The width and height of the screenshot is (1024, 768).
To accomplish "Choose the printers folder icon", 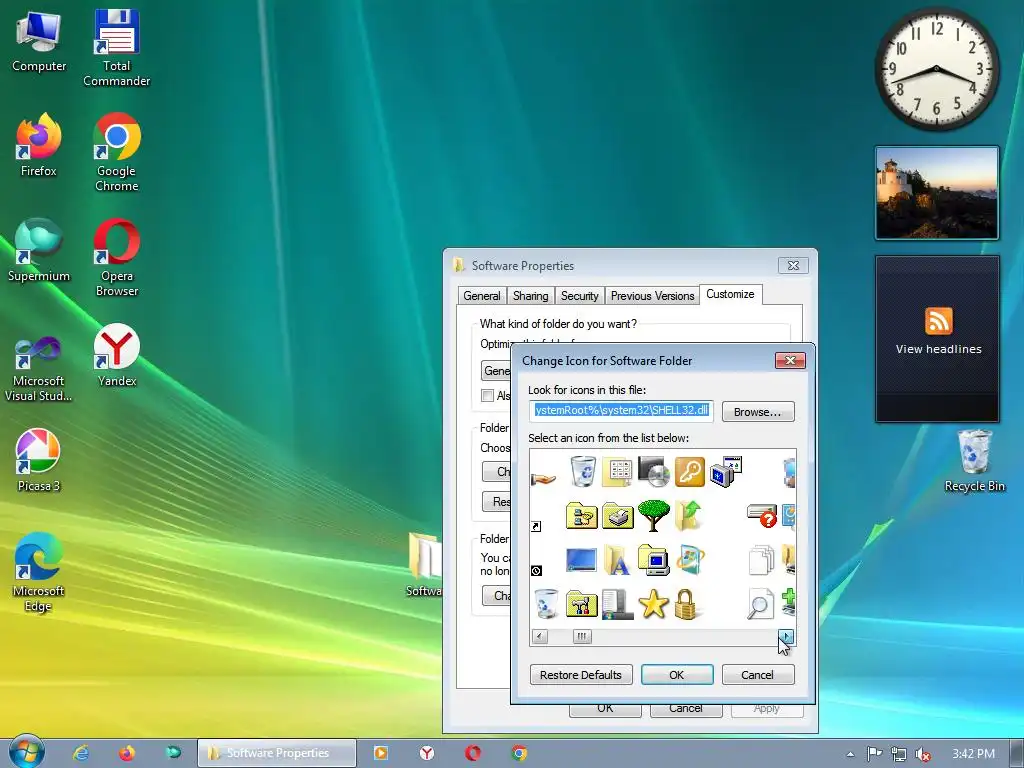I will [618, 516].
